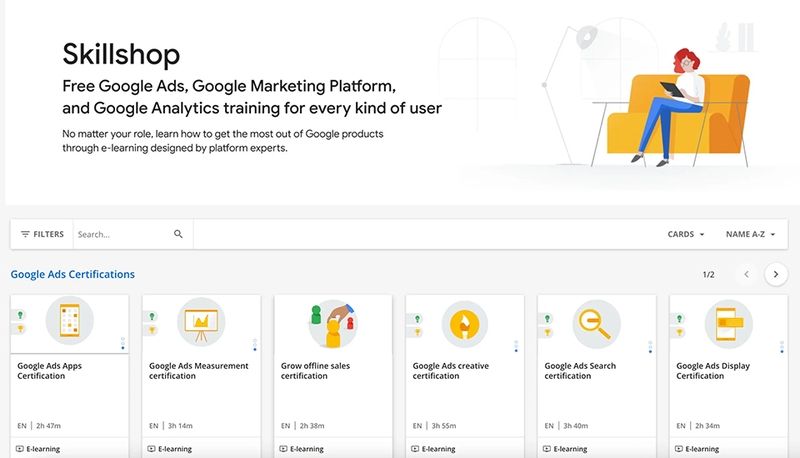
Task: Open the NAME A-Z sort dropdown
Action: click(x=751, y=234)
